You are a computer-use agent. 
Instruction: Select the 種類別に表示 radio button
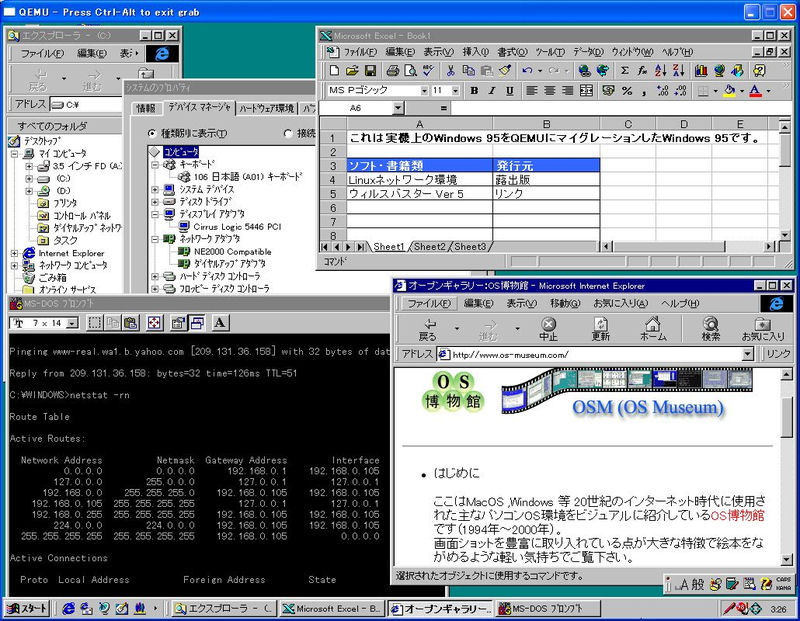pos(152,134)
